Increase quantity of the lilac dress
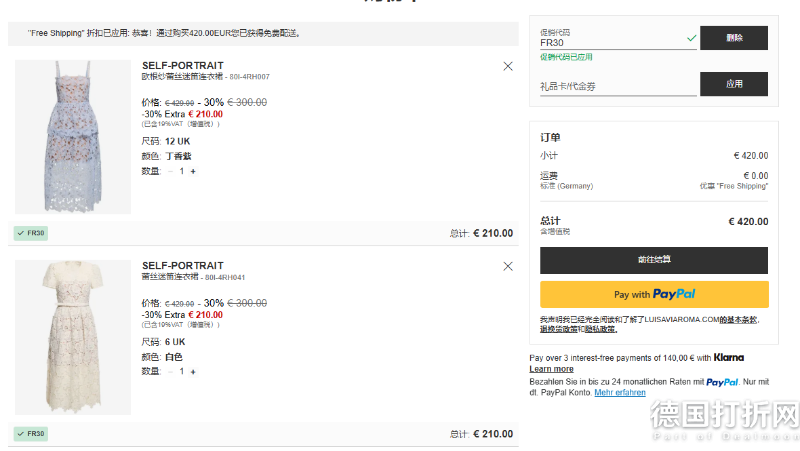800x451 pixels. coord(193,171)
